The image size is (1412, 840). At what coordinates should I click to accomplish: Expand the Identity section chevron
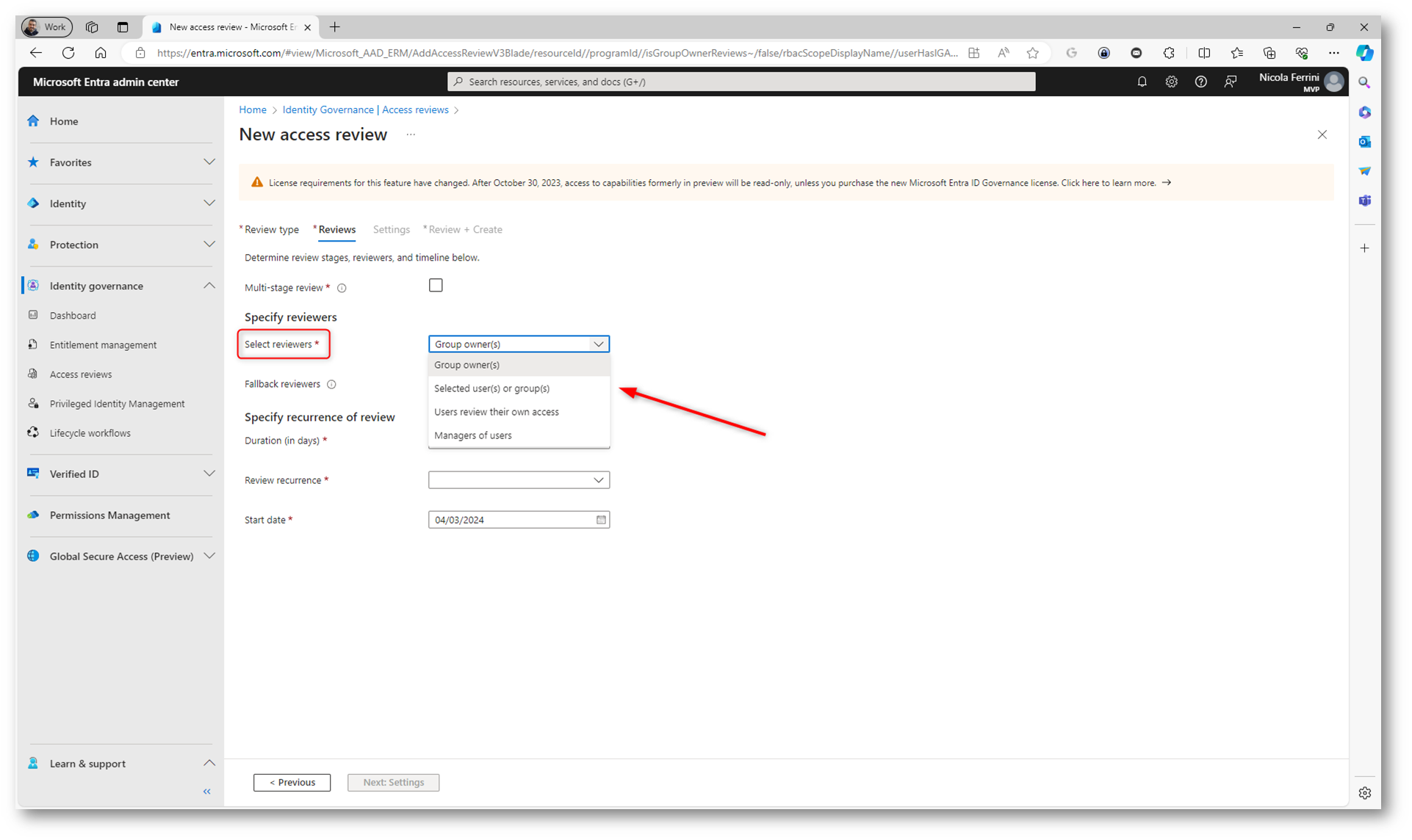(209, 203)
